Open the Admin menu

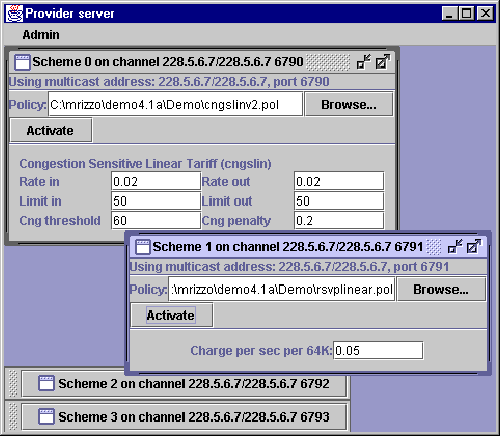(x=41, y=35)
